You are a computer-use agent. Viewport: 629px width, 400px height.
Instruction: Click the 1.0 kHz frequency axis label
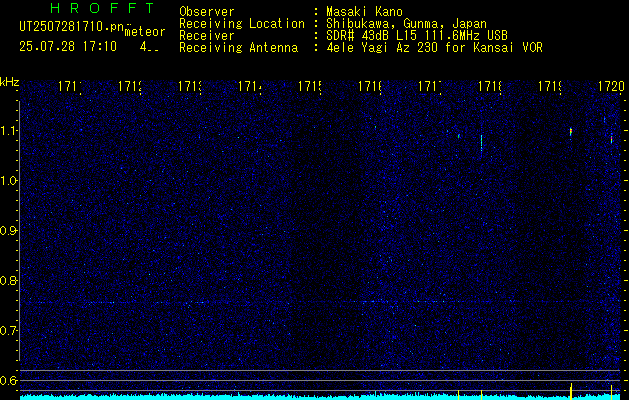coord(8,181)
